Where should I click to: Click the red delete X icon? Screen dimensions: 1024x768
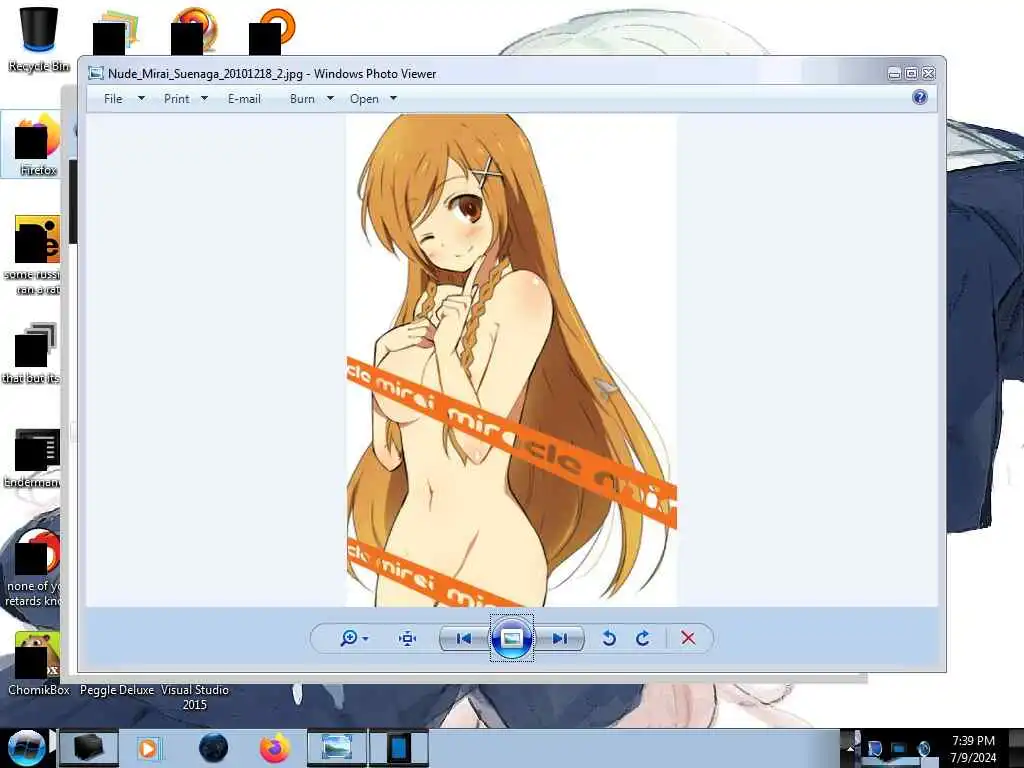pos(688,638)
